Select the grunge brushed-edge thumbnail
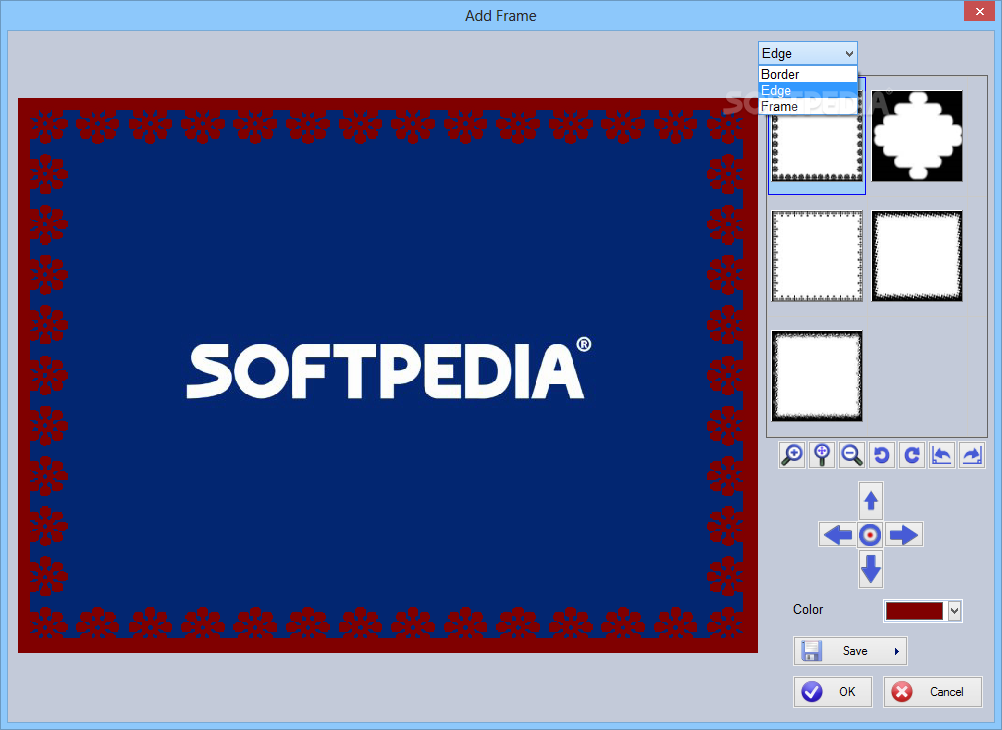1002x730 pixels. [817, 376]
